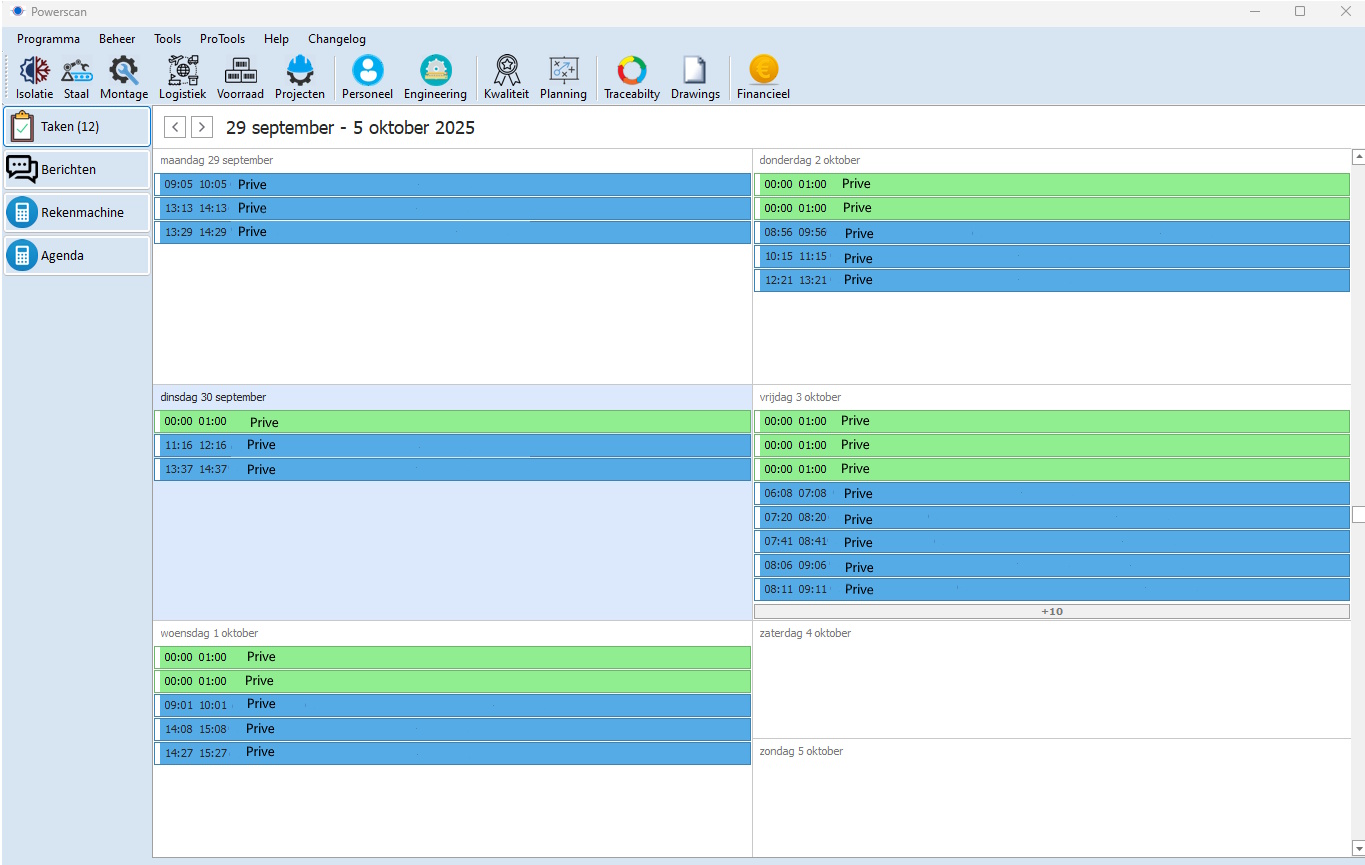Image resolution: width=1365 pixels, height=865 pixels.
Task: Open the Voorraad inventory icon
Action: pyautogui.click(x=240, y=76)
